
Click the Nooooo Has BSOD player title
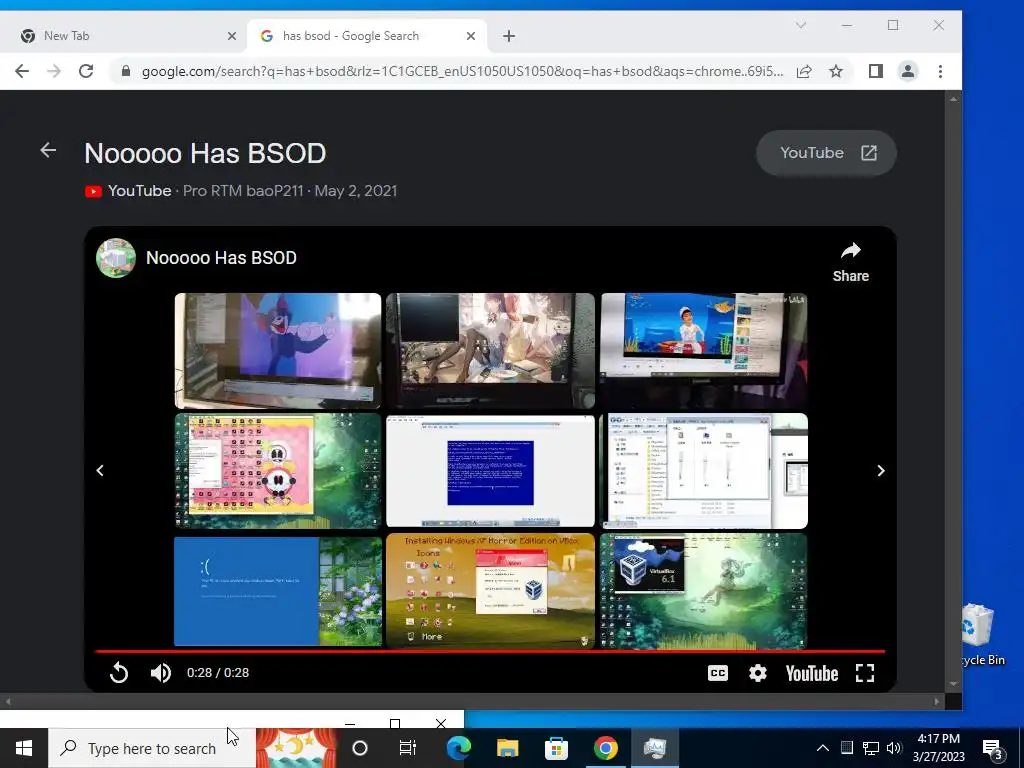[x=221, y=258]
